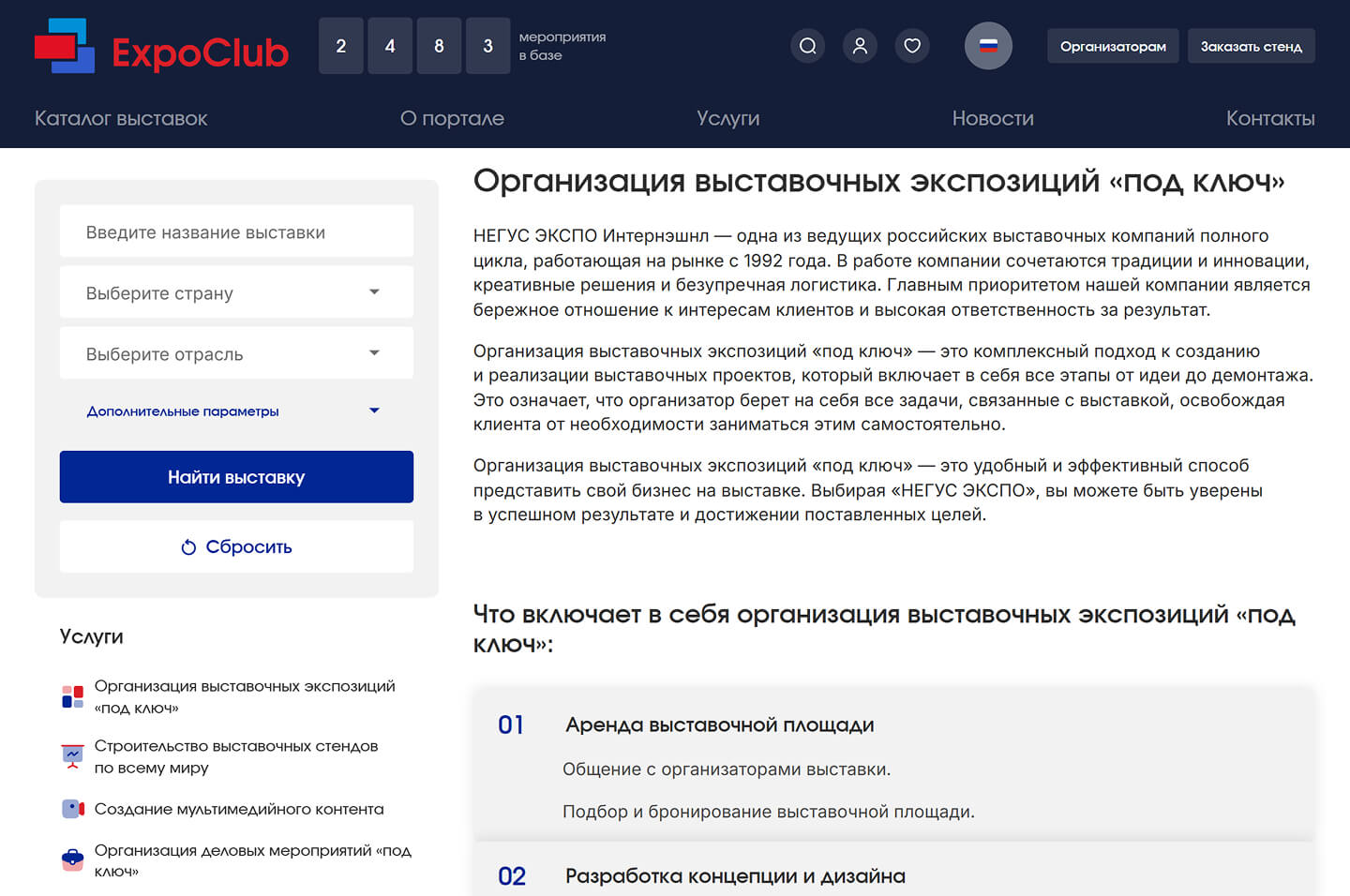Click icon beside Организация деловых мероприятий
This screenshot has width=1350, height=896.
73,859
